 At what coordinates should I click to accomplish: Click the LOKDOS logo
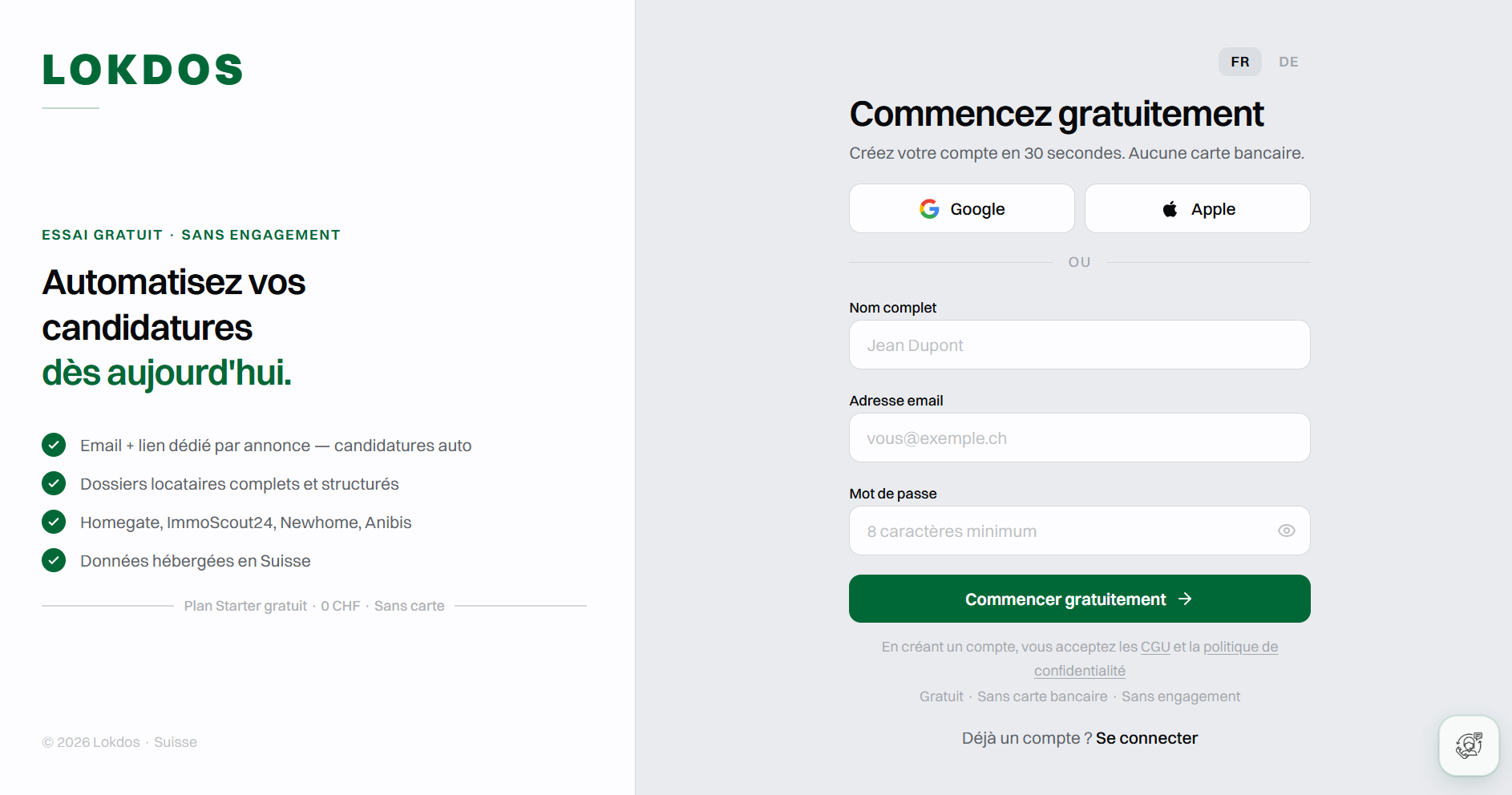(143, 70)
